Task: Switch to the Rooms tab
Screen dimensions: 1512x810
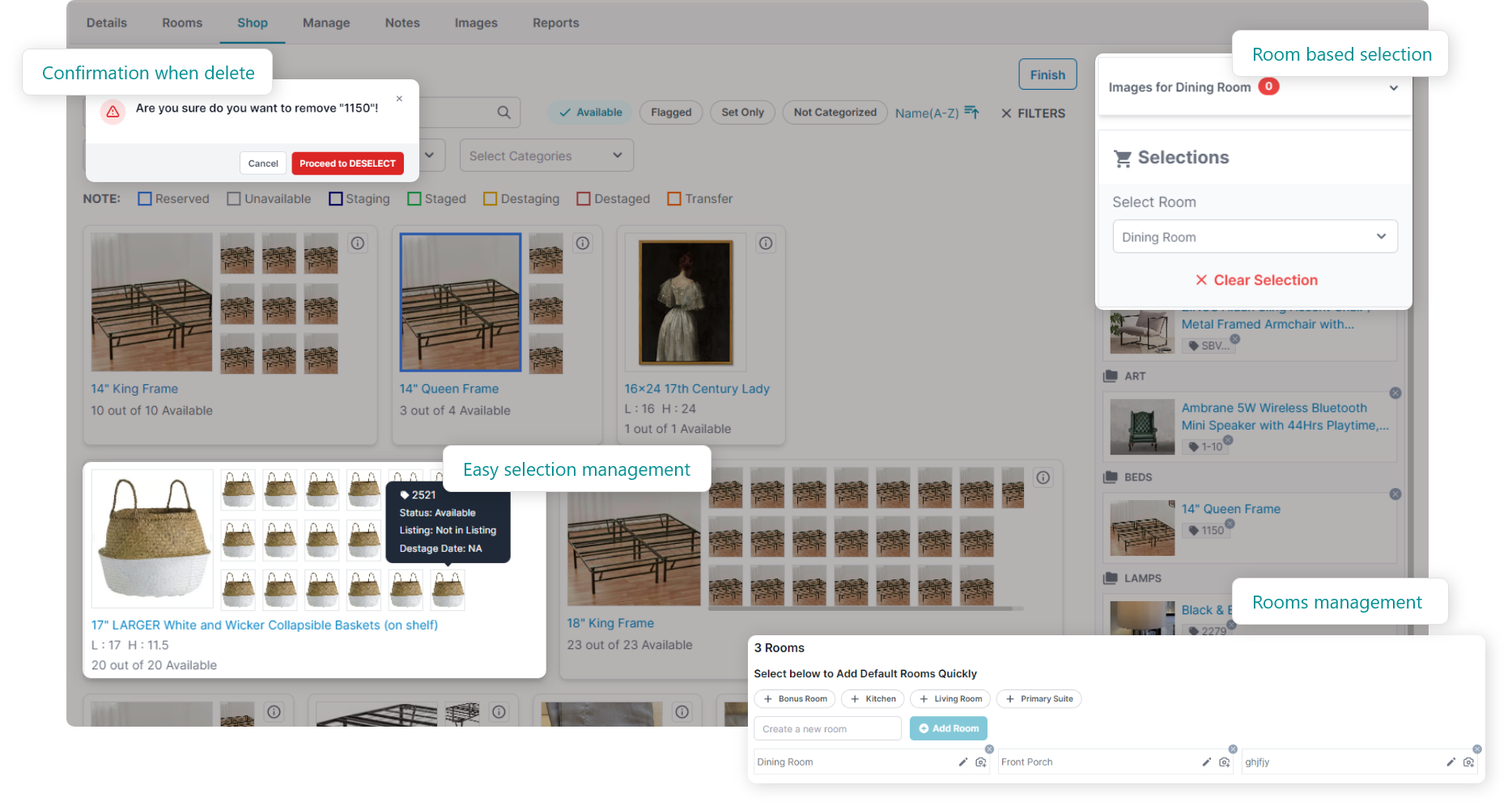Action: pyautogui.click(x=182, y=23)
